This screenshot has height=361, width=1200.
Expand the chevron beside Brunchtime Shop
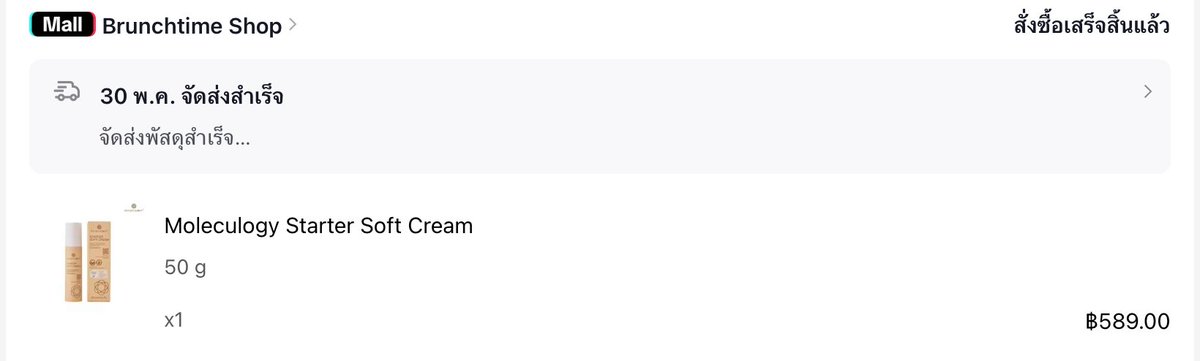293,26
